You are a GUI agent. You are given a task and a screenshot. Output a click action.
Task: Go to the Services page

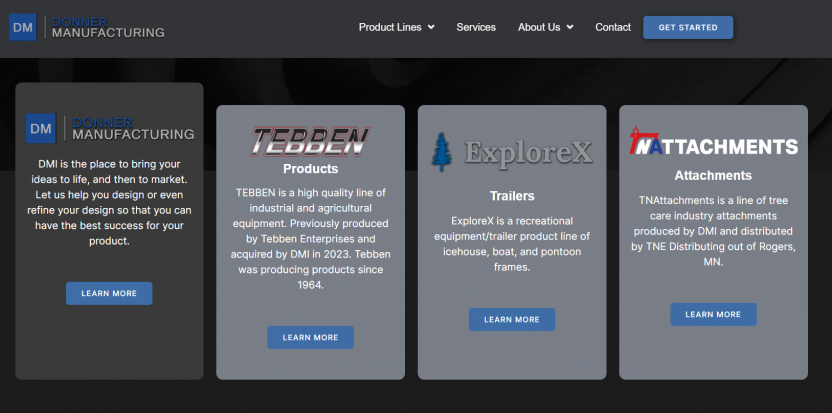tap(476, 27)
